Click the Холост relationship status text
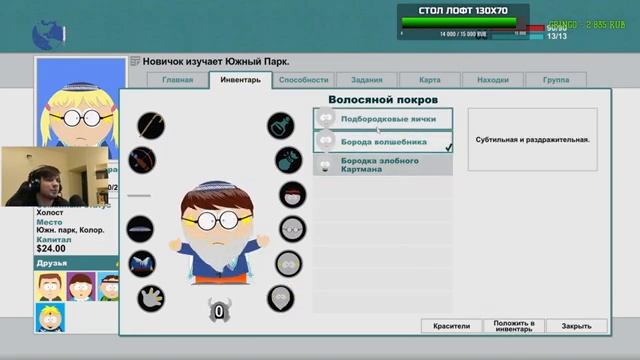Screen dimensions: 640x360 (50, 213)
